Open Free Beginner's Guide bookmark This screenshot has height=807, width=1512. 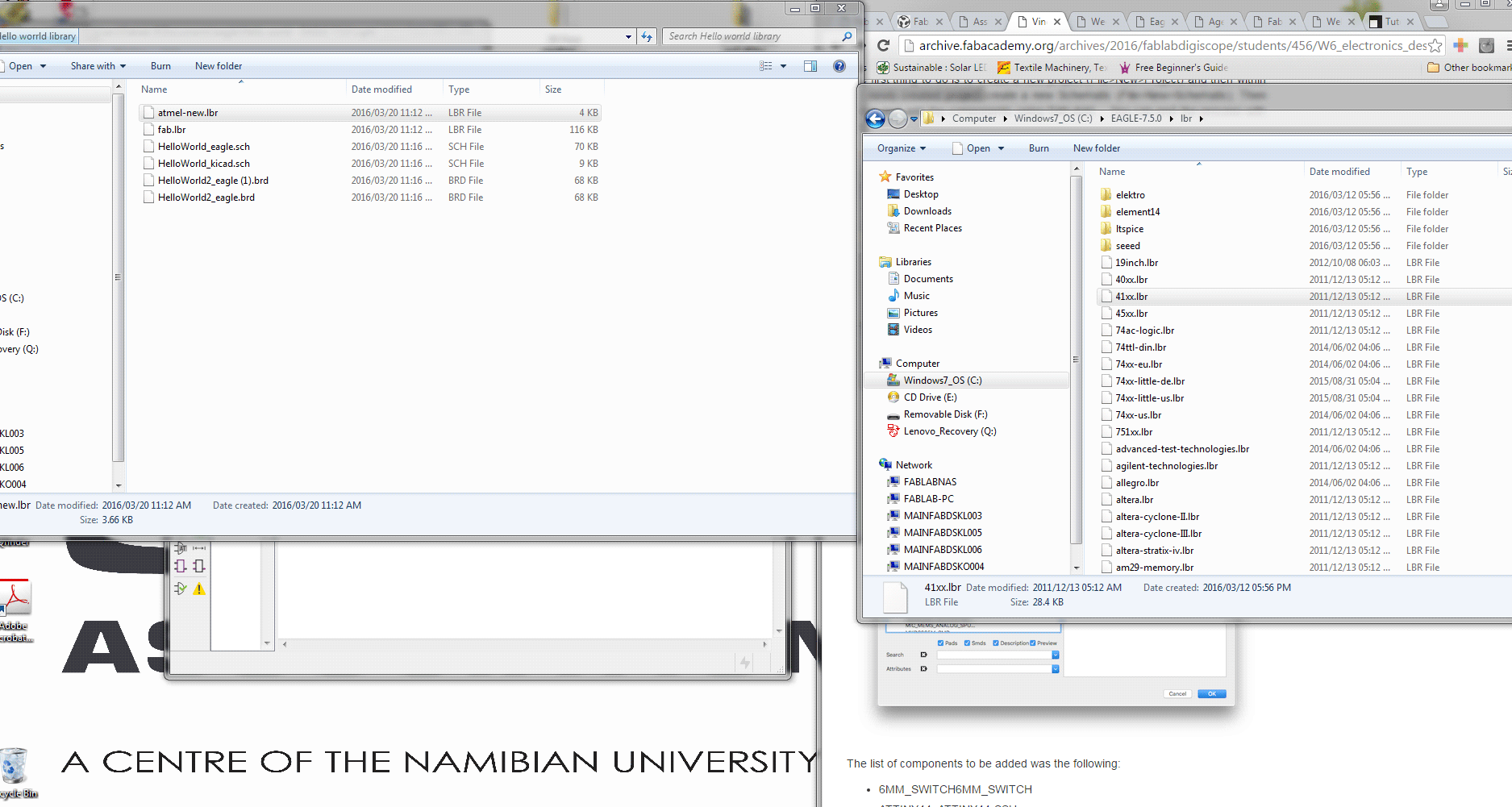(x=1173, y=68)
